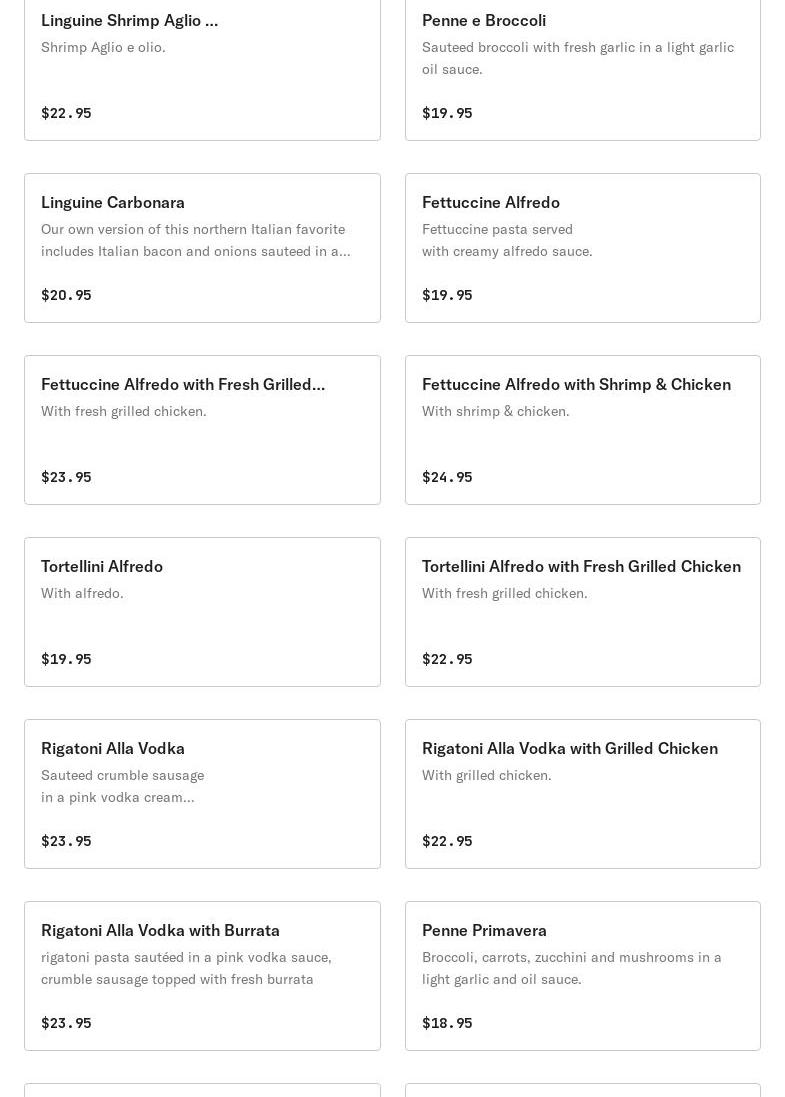Click the $24.95 price on Shrimp & Chicken
The height and width of the screenshot is (1097, 785).
pos(447,477)
